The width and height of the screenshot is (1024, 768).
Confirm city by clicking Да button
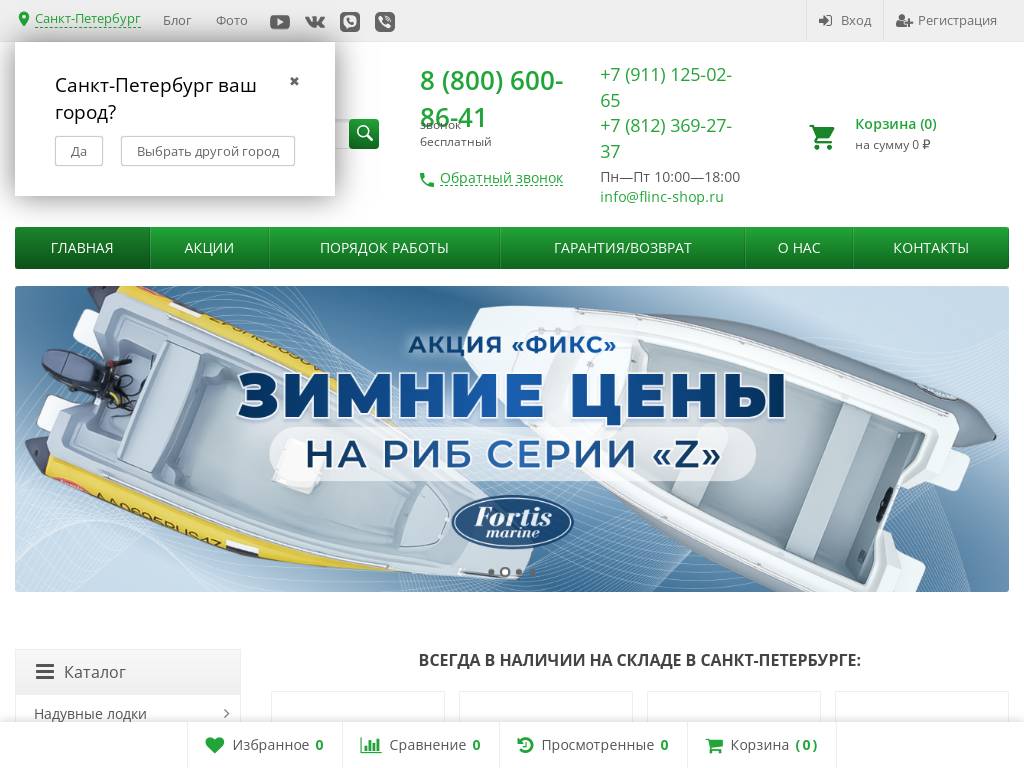tap(79, 151)
